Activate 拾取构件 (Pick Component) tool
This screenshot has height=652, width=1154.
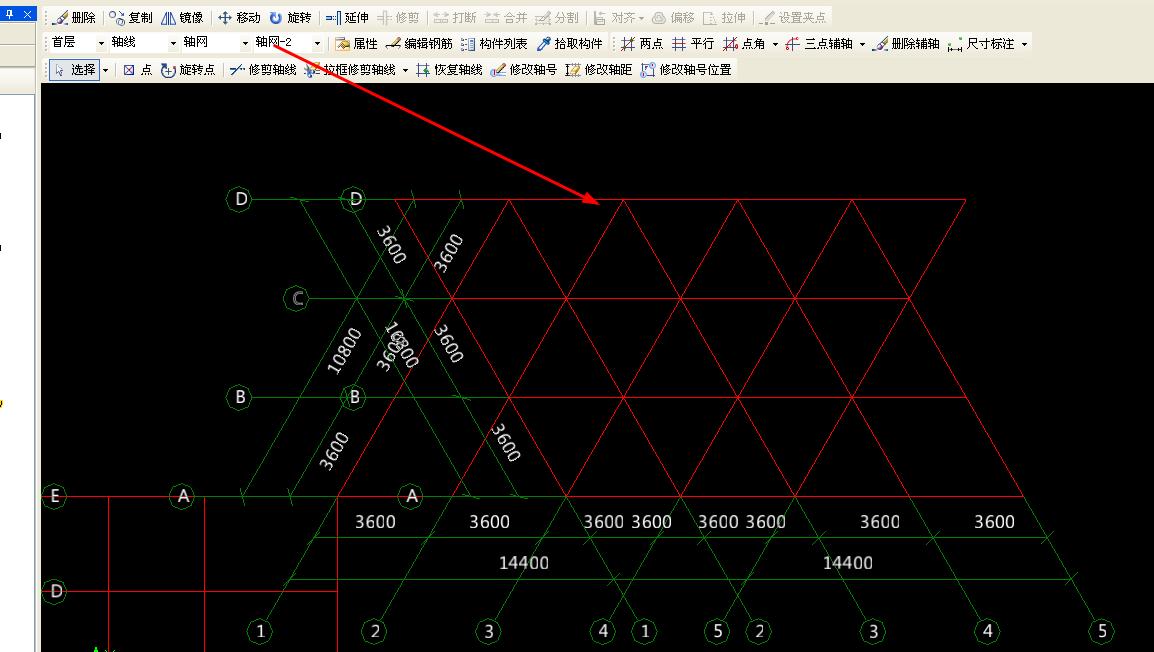(x=569, y=43)
